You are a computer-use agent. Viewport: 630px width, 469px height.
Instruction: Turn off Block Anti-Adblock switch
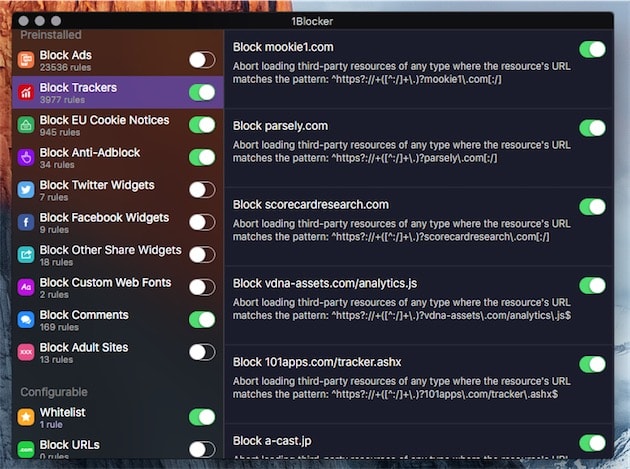[202, 158]
